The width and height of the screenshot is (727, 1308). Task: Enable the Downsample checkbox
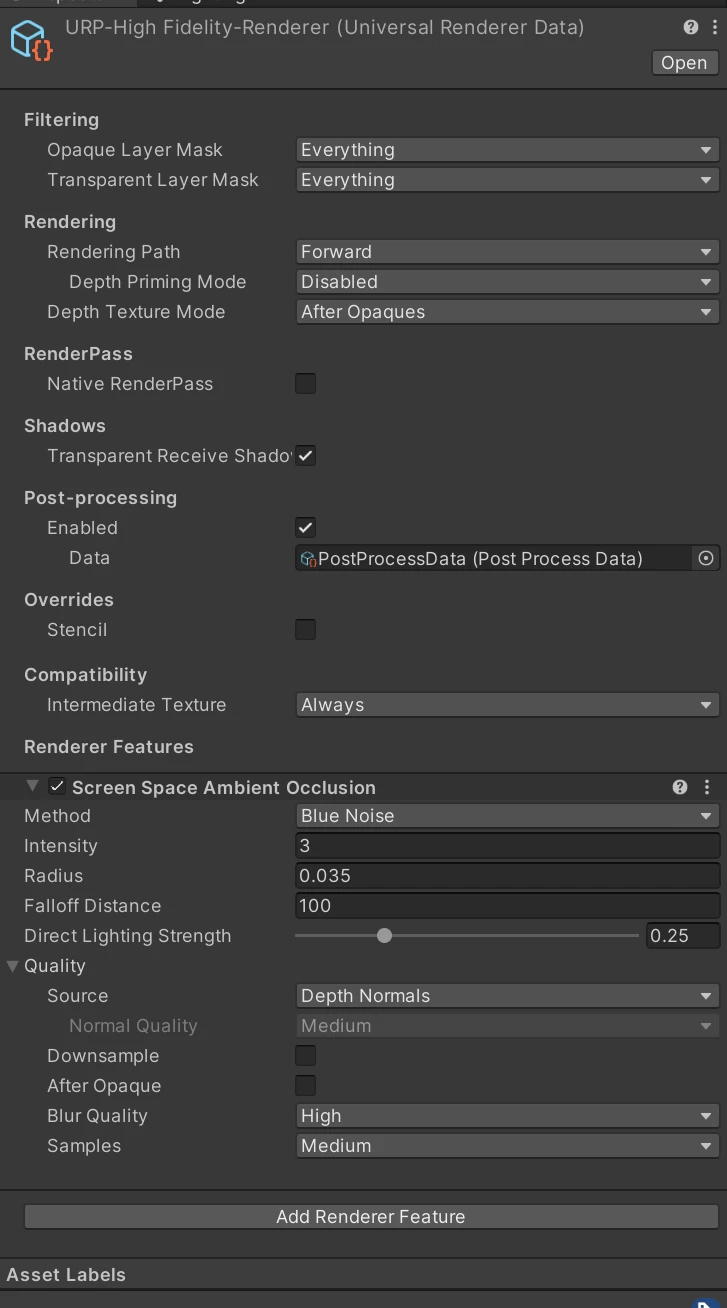click(x=306, y=1056)
